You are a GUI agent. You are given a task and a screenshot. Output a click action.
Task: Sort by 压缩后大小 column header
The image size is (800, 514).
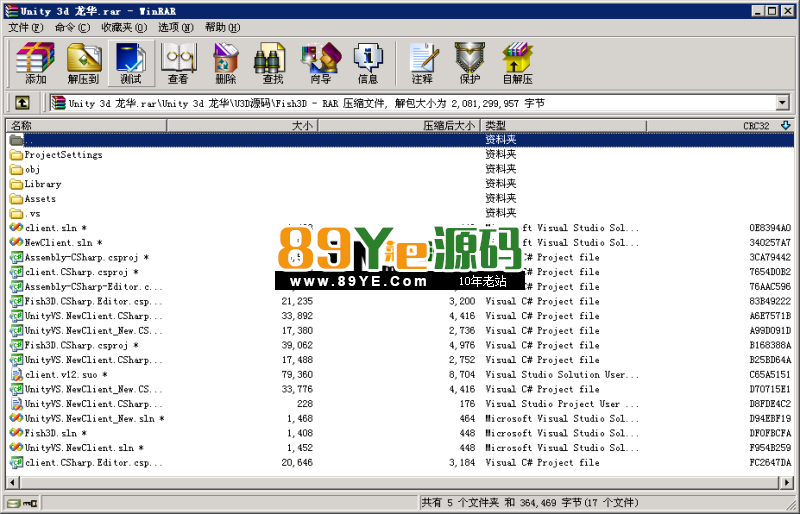point(399,126)
